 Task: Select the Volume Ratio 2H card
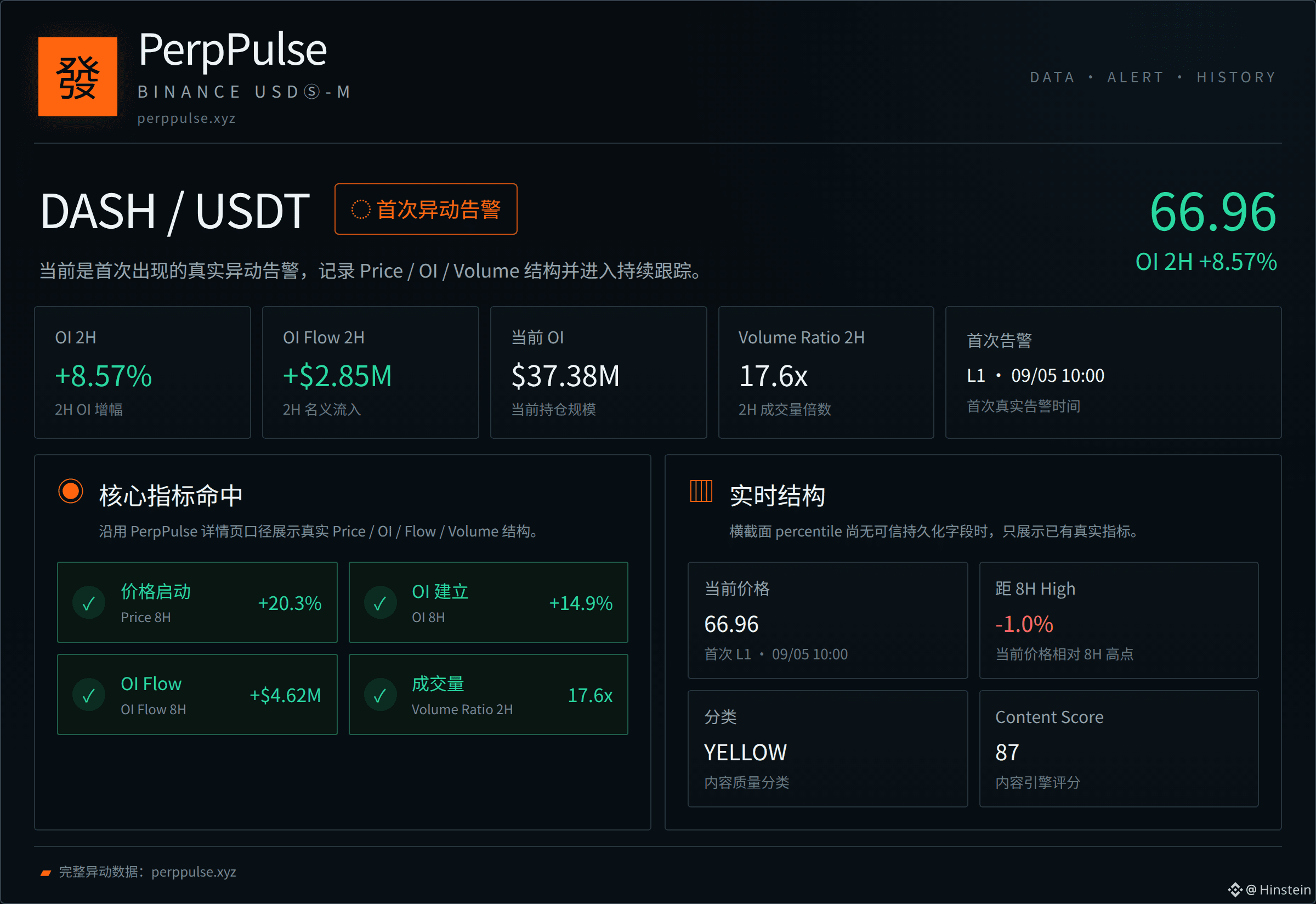[826, 372]
